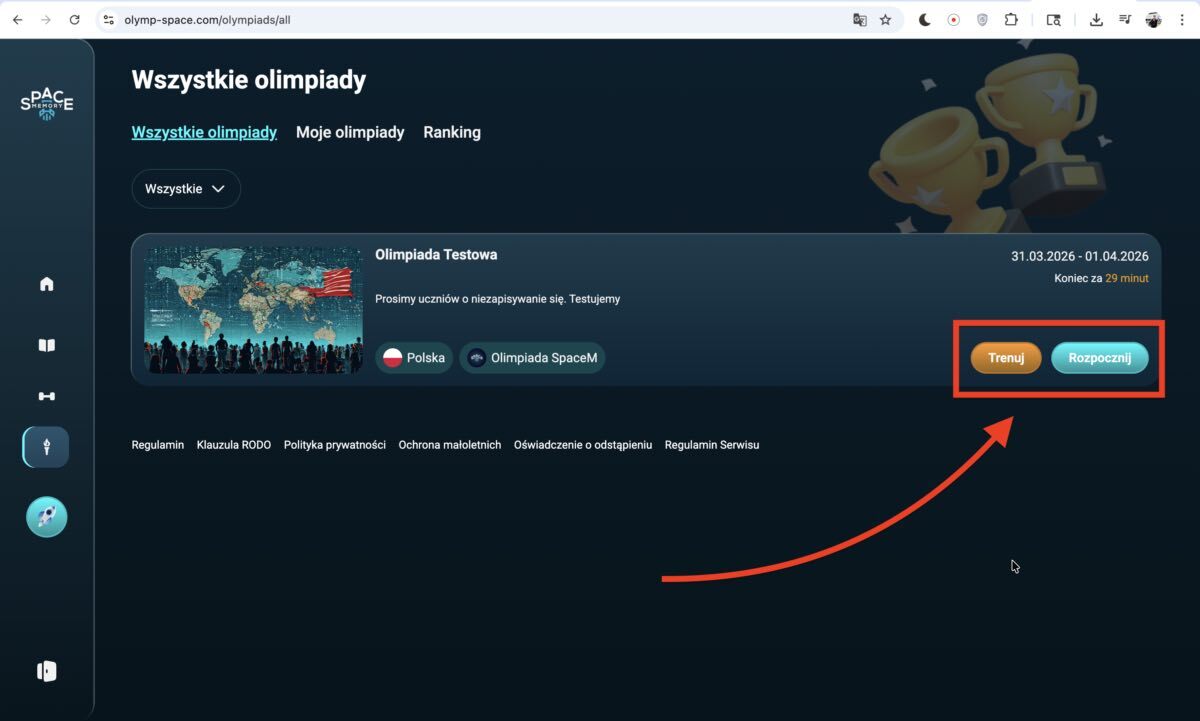This screenshot has width=1200, height=721.
Task: Select the torch olympiads icon in sidebar
Action: [x=46, y=447]
